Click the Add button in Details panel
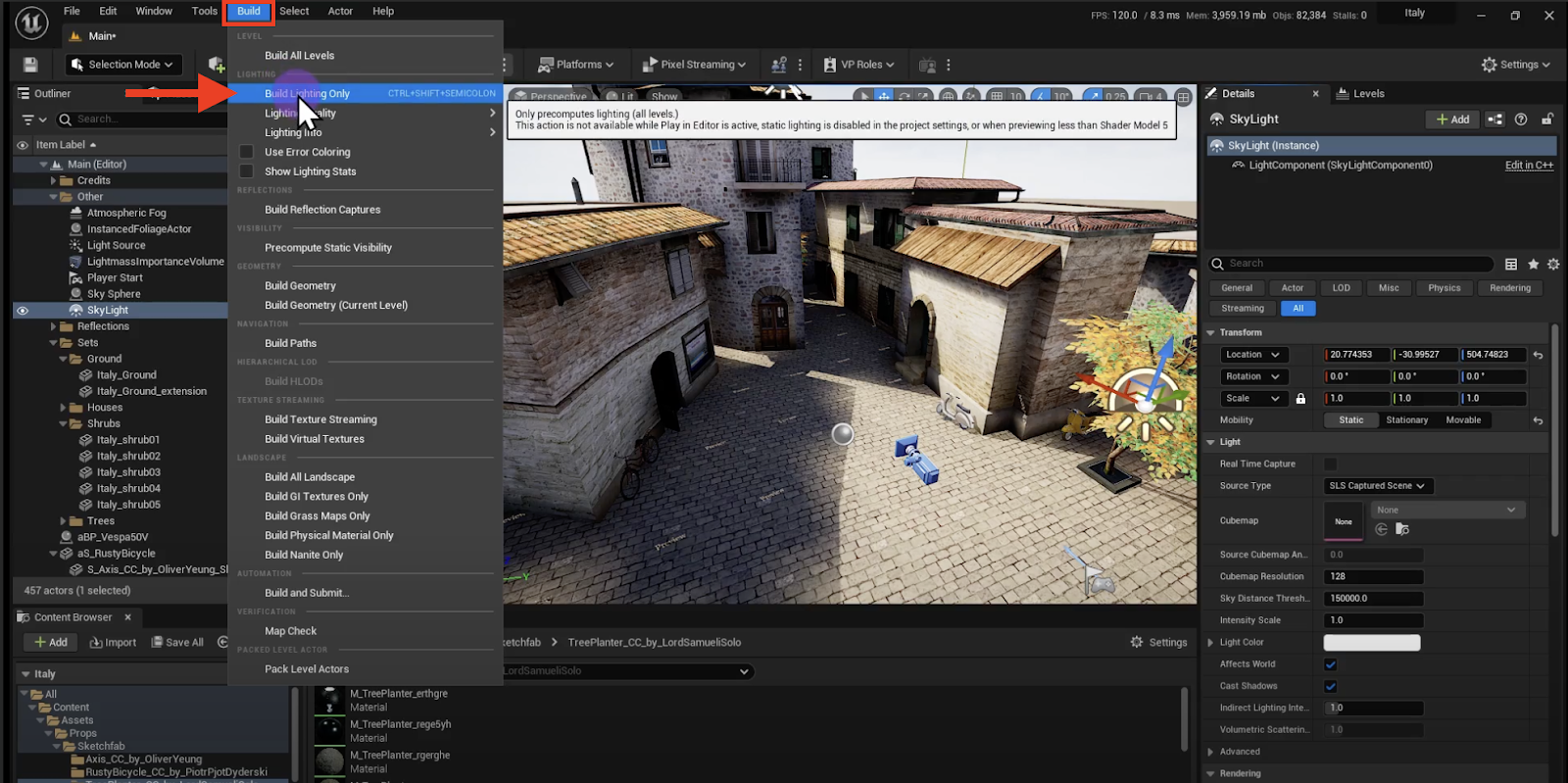Viewport: 1568px width, 783px height. [x=1451, y=120]
